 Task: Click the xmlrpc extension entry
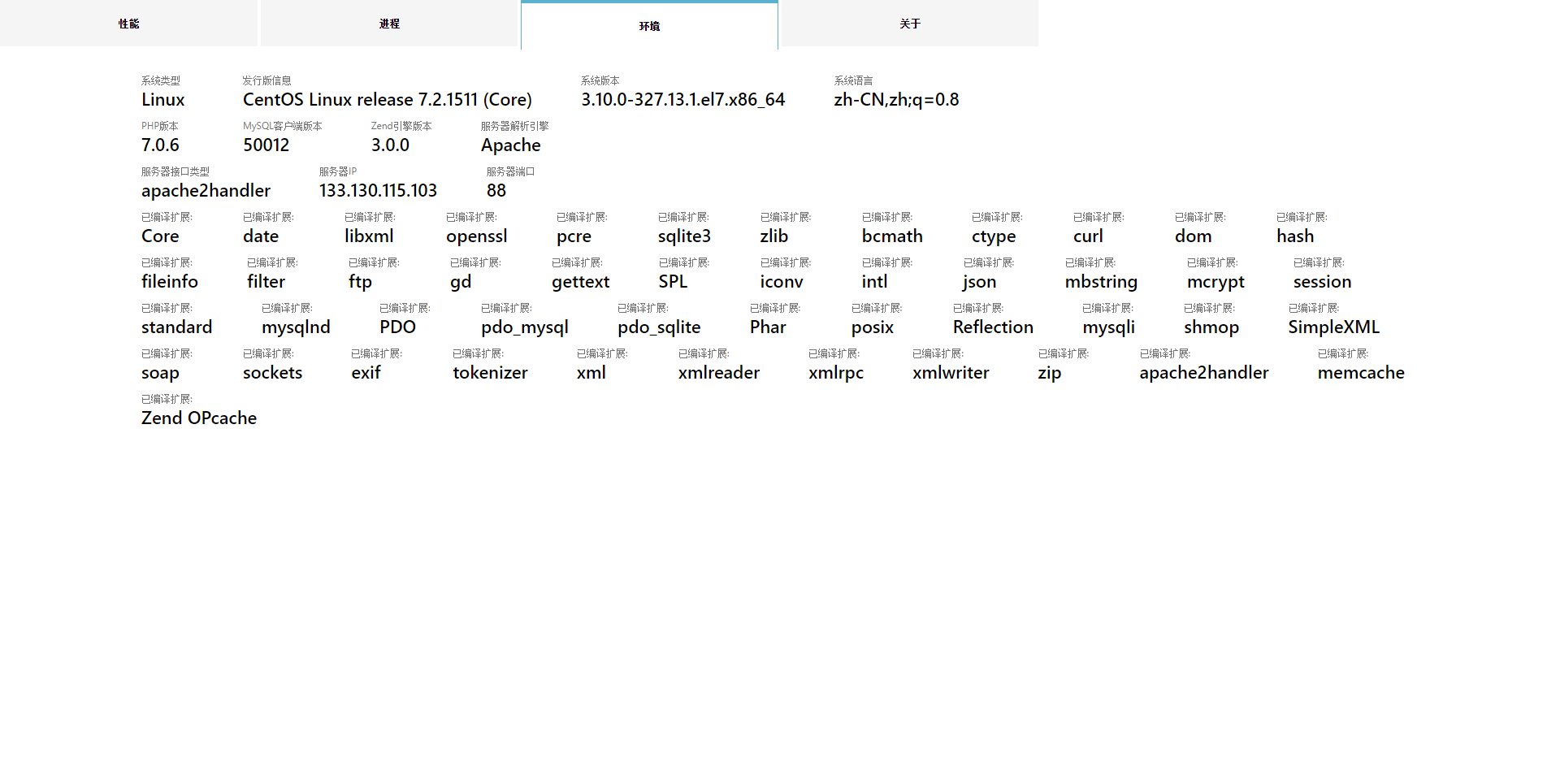point(836,373)
